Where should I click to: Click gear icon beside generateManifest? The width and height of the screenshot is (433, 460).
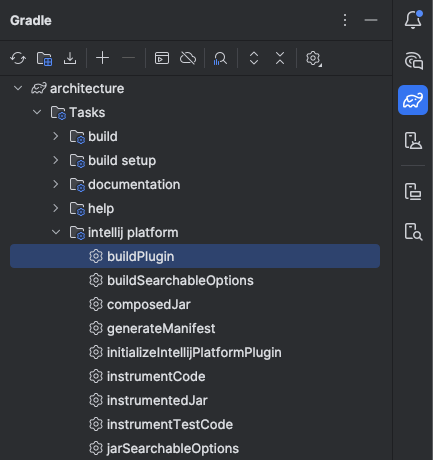pos(96,328)
